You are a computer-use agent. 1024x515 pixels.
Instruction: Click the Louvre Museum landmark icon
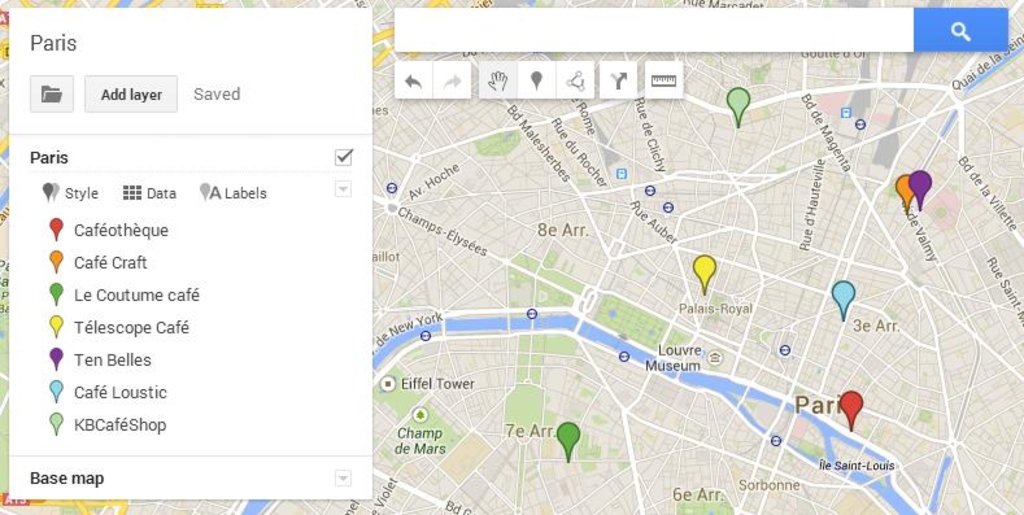pyautogui.click(x=716, y=357)
